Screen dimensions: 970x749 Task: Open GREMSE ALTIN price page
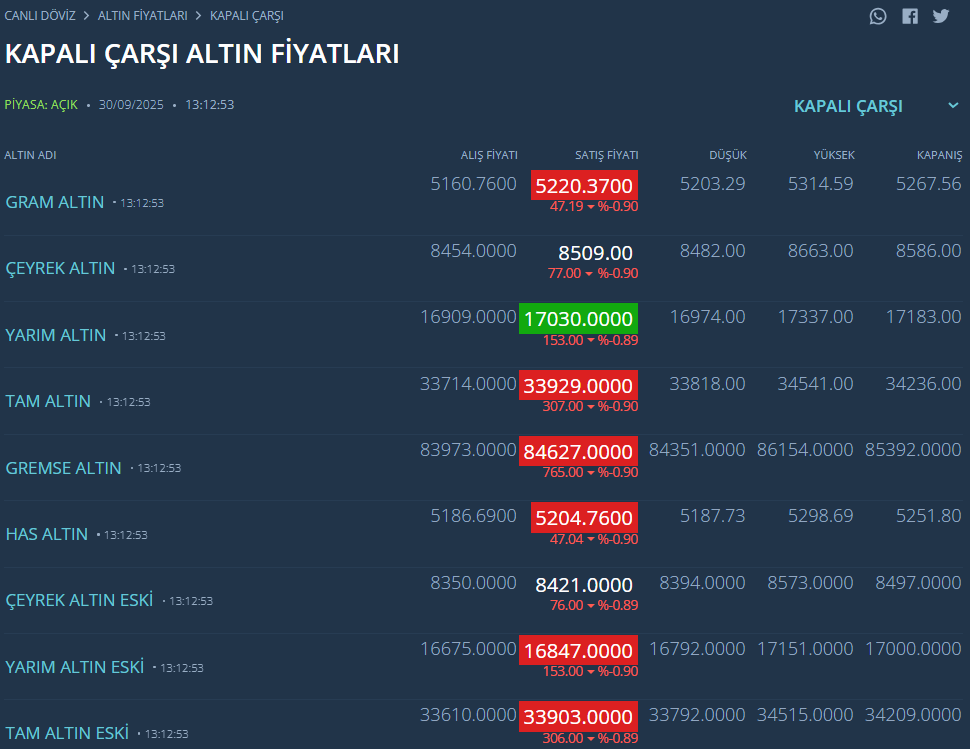click(x=63, y=468)
